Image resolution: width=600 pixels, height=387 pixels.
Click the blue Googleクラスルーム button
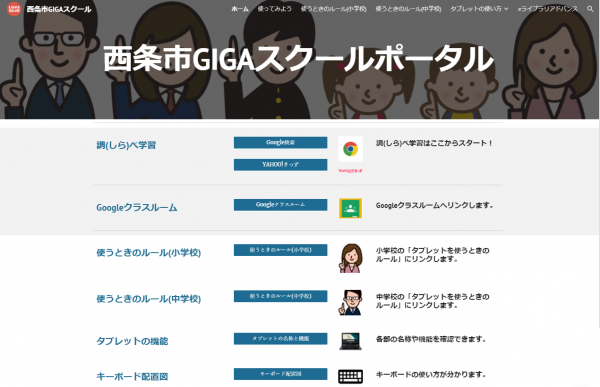point(280,204)
